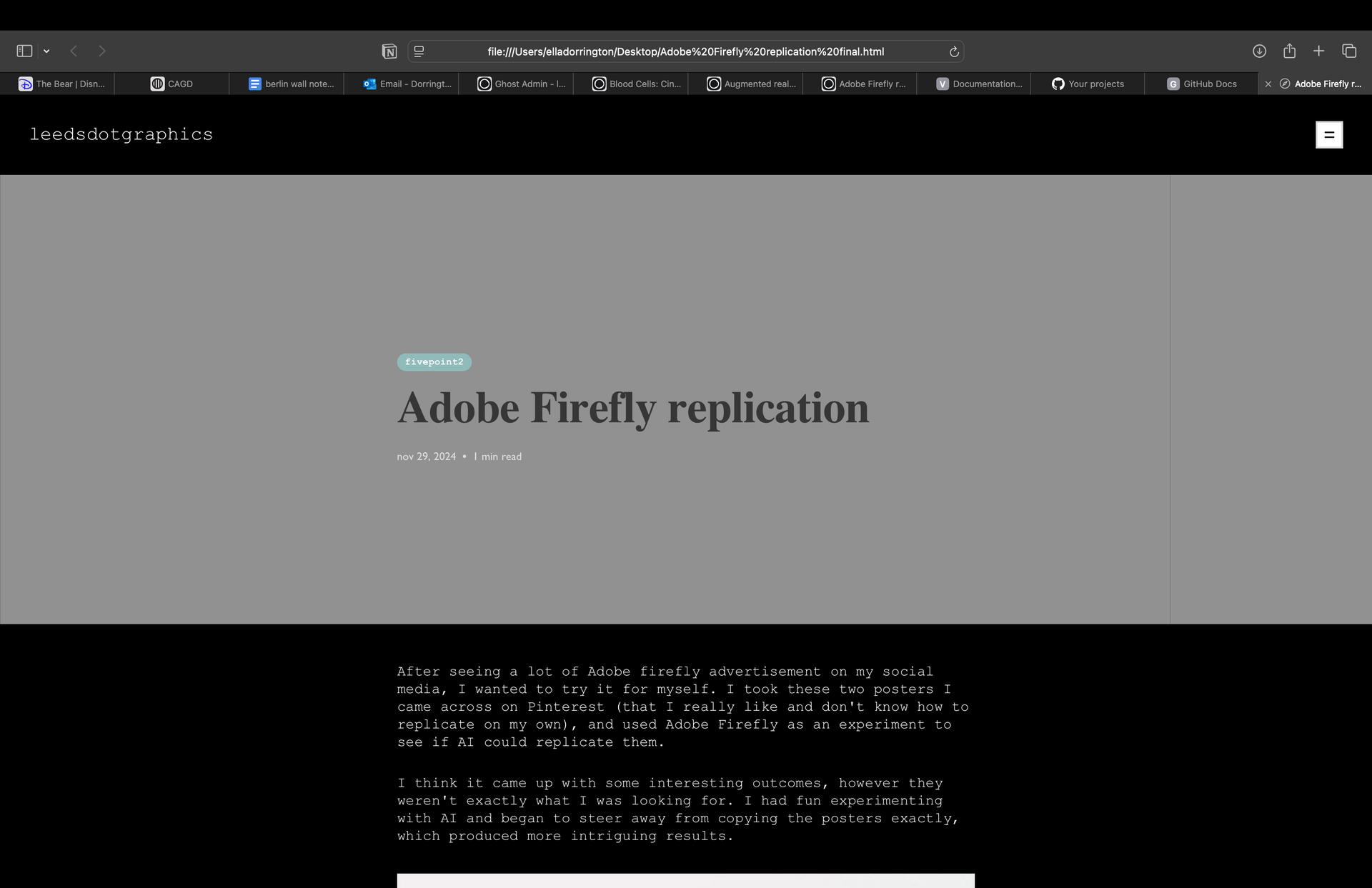Click the downloads icon in browser toolbar
1372x888 pixels.
[1259, 51]
